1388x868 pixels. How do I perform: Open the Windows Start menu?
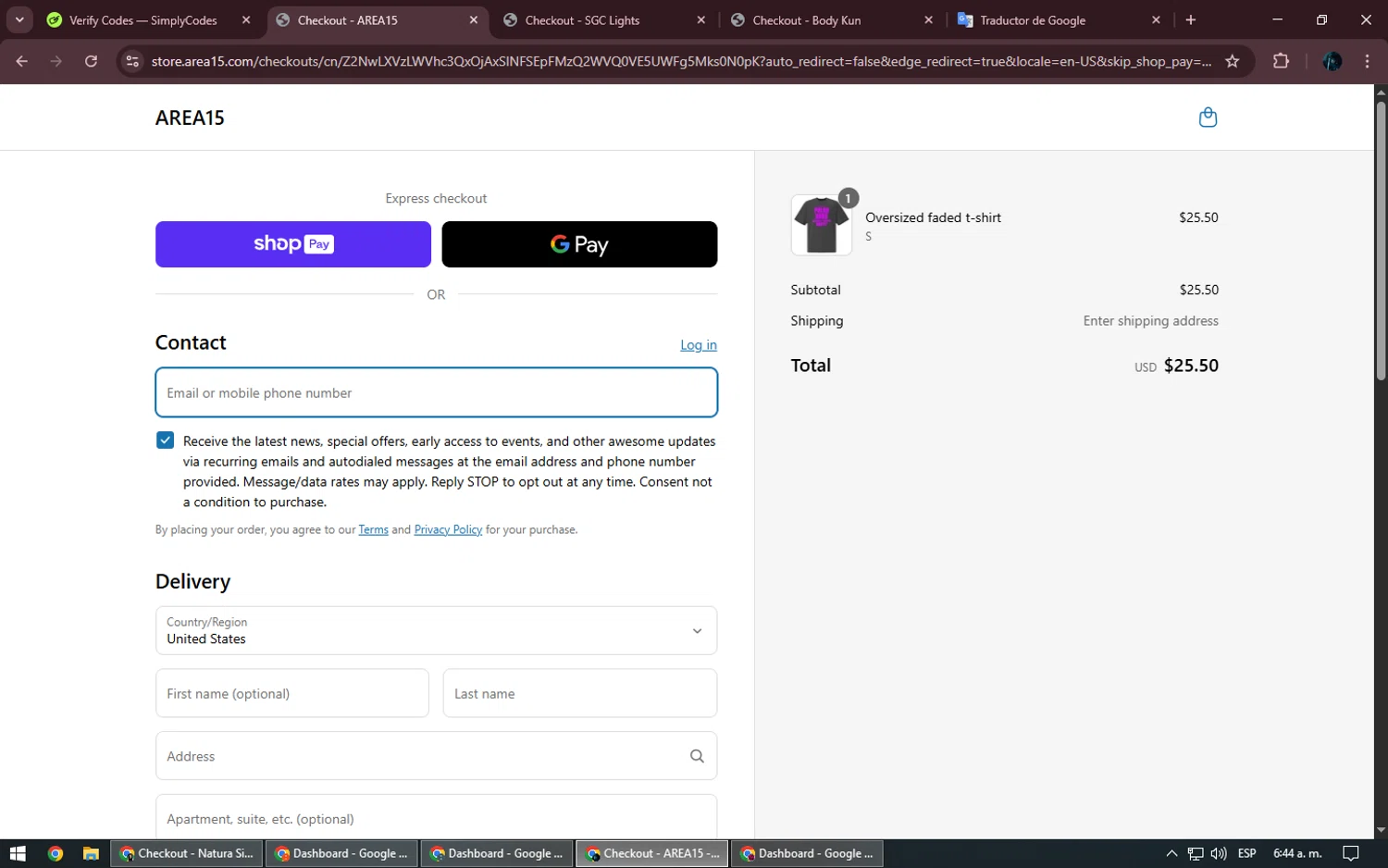(18, 853)
